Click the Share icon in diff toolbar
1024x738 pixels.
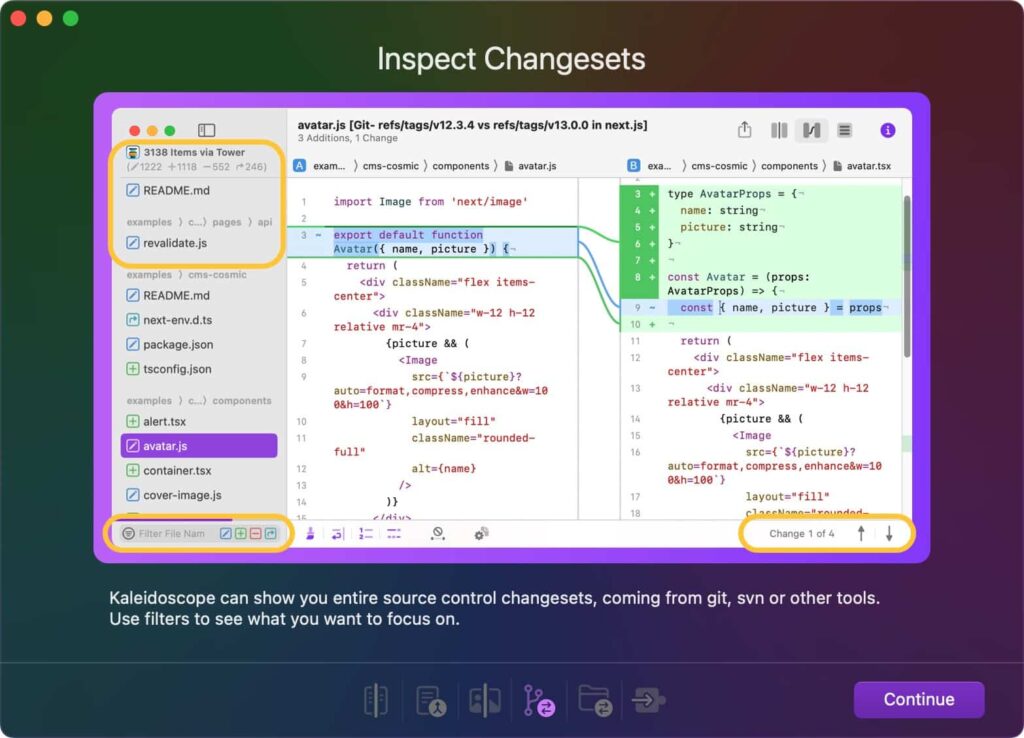coord(744,130)
